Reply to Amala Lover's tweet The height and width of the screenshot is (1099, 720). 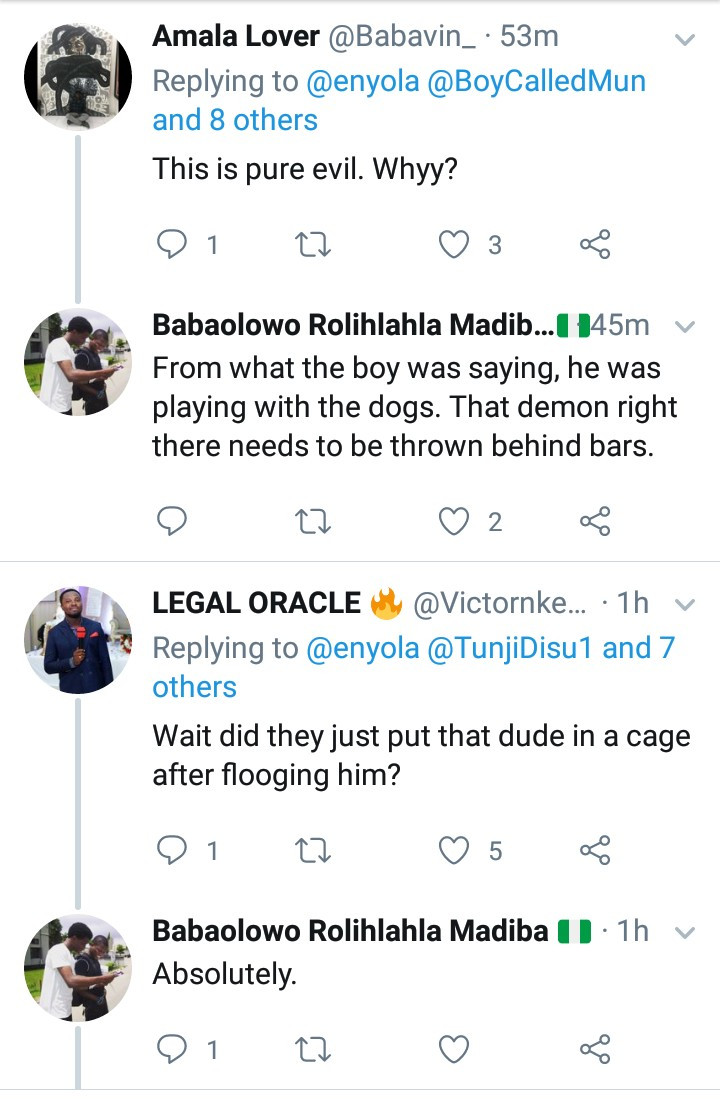coord(174,244)
